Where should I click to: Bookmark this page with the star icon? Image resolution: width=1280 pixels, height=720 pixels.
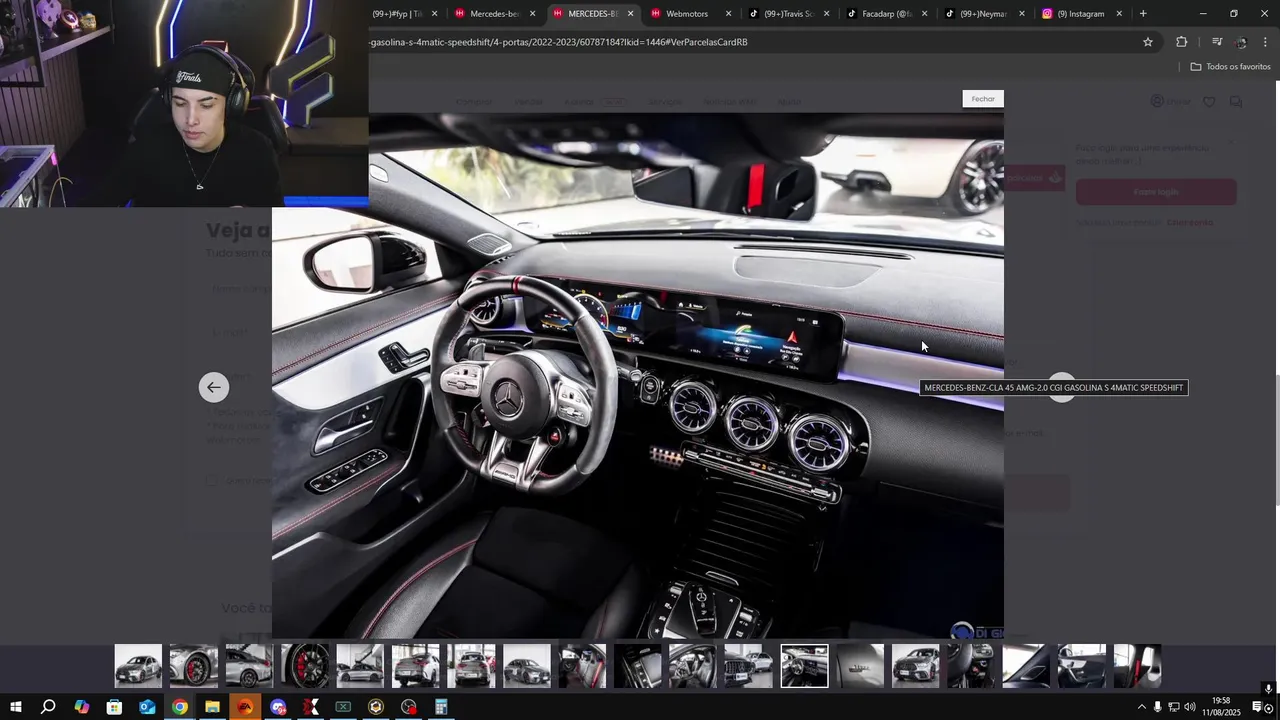[1148, 42]
